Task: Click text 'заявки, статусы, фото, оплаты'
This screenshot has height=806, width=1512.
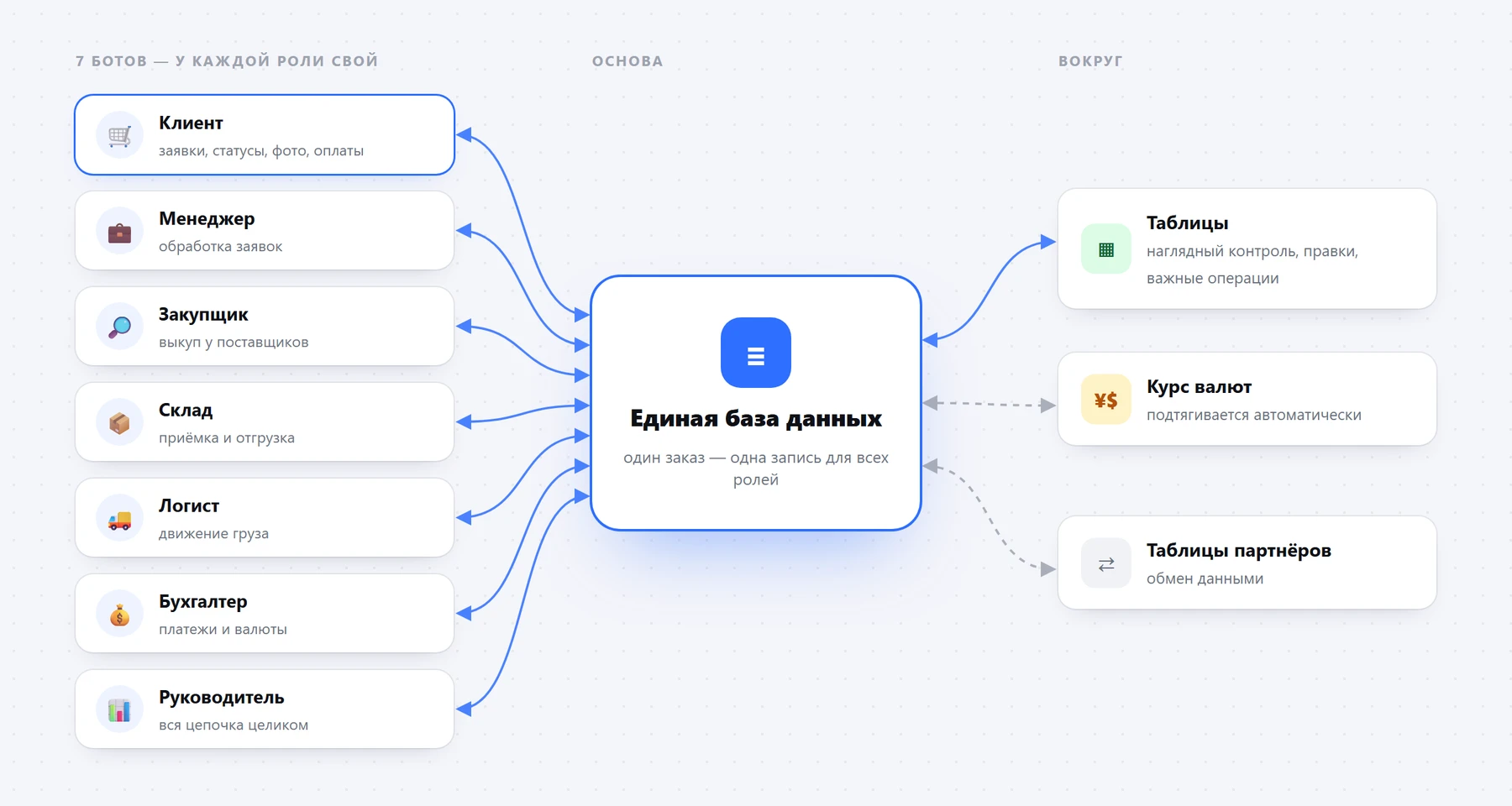Action: (x=261, y=151)
